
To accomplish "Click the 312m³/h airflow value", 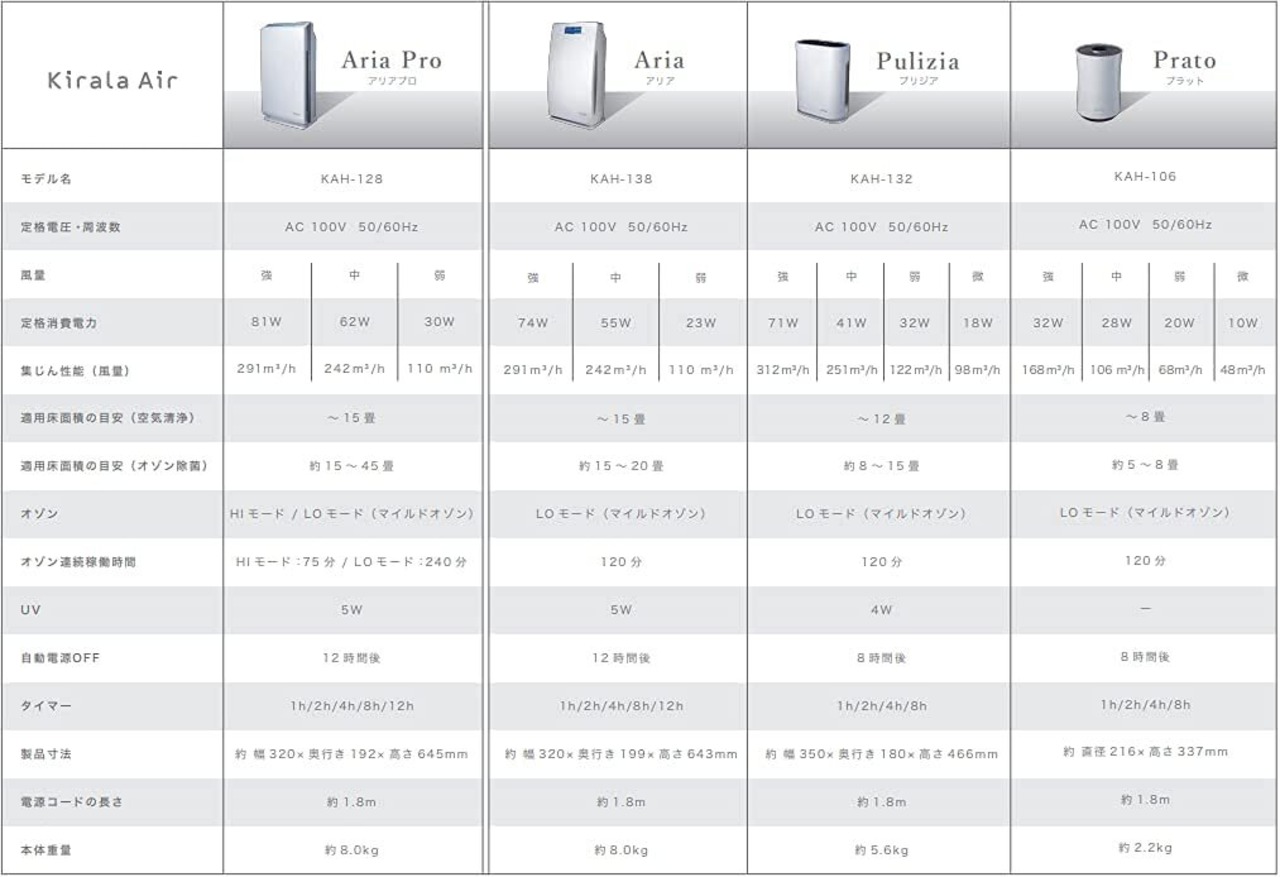I will coord(782,371).
